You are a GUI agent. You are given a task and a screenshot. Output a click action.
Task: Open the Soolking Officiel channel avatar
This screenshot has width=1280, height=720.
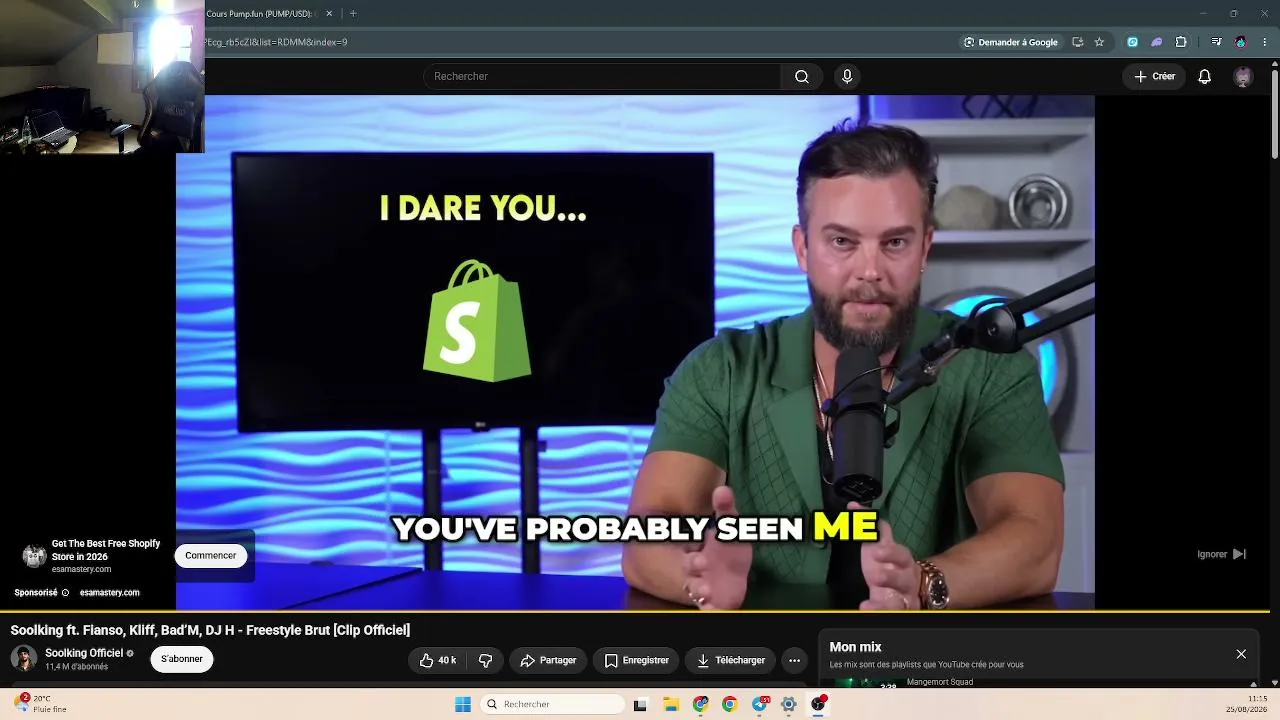pyautogui.click(x=24, y=658)
